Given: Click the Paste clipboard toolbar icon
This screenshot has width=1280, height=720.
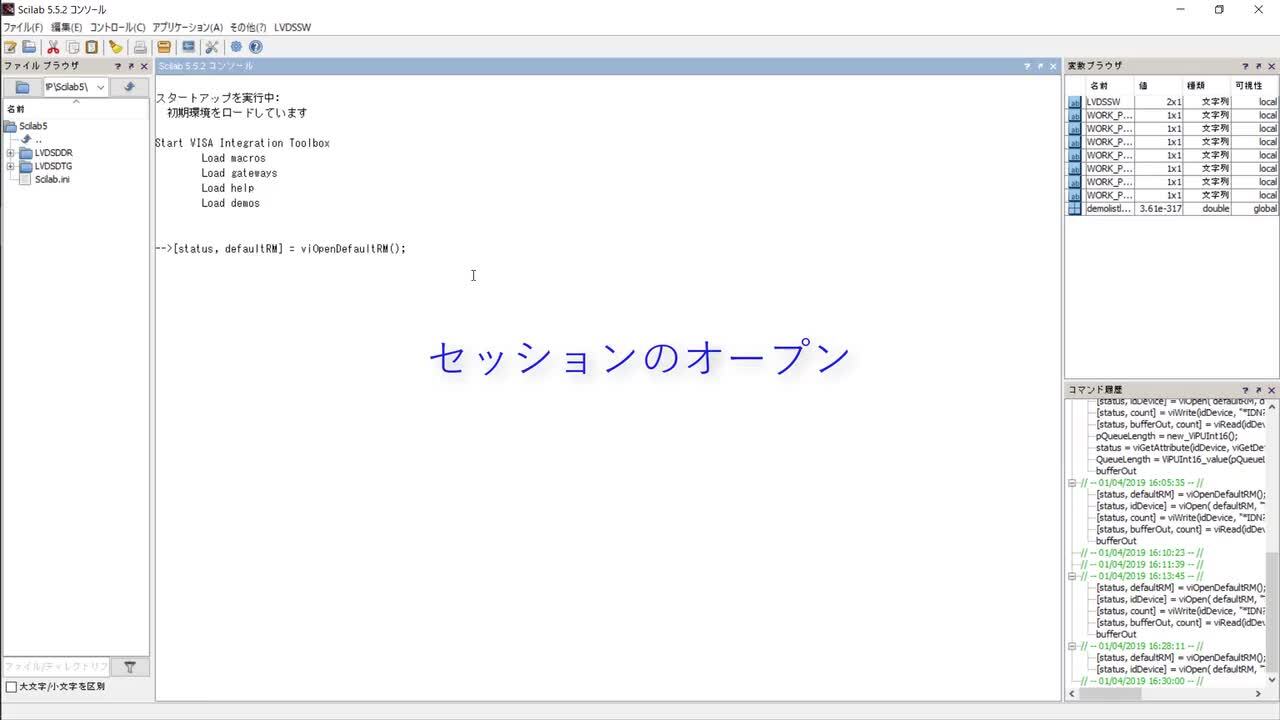Looking at the screenshot, I should point(92,47).
